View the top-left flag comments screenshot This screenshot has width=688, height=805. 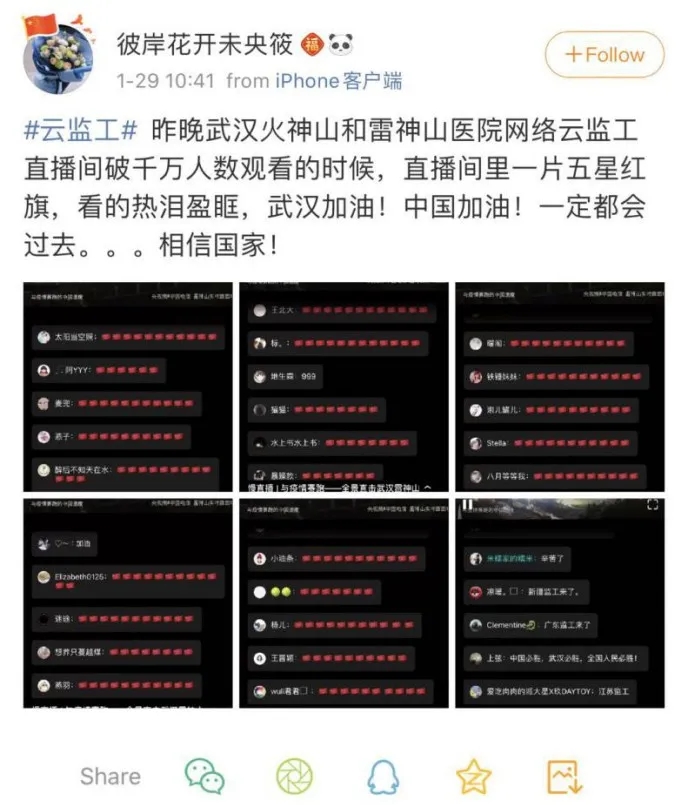[128, 387]
